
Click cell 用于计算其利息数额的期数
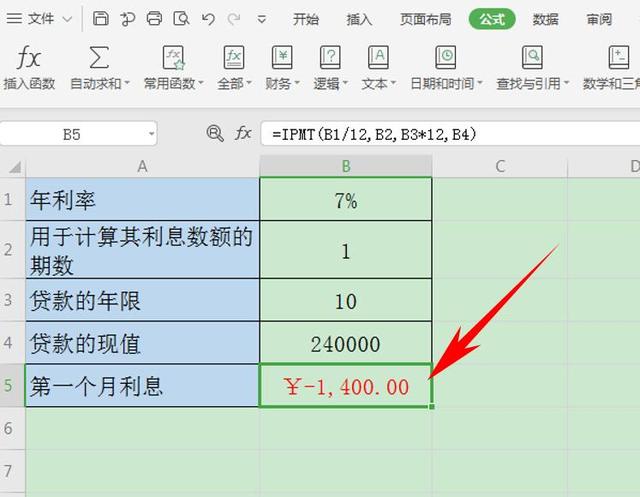pos(142,250)
